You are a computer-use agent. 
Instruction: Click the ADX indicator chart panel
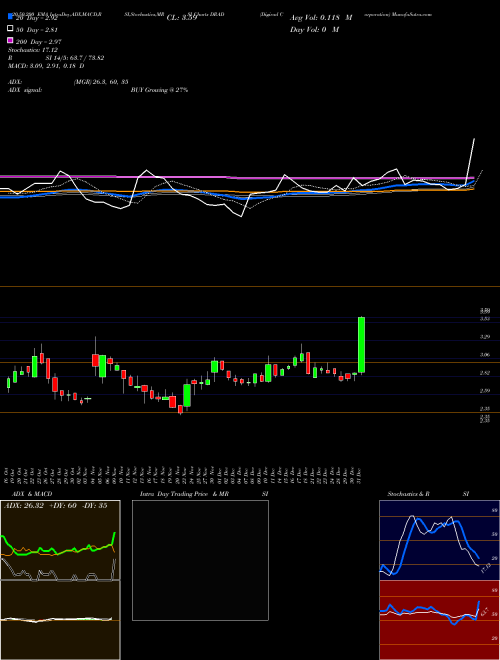tap(60, 540)
